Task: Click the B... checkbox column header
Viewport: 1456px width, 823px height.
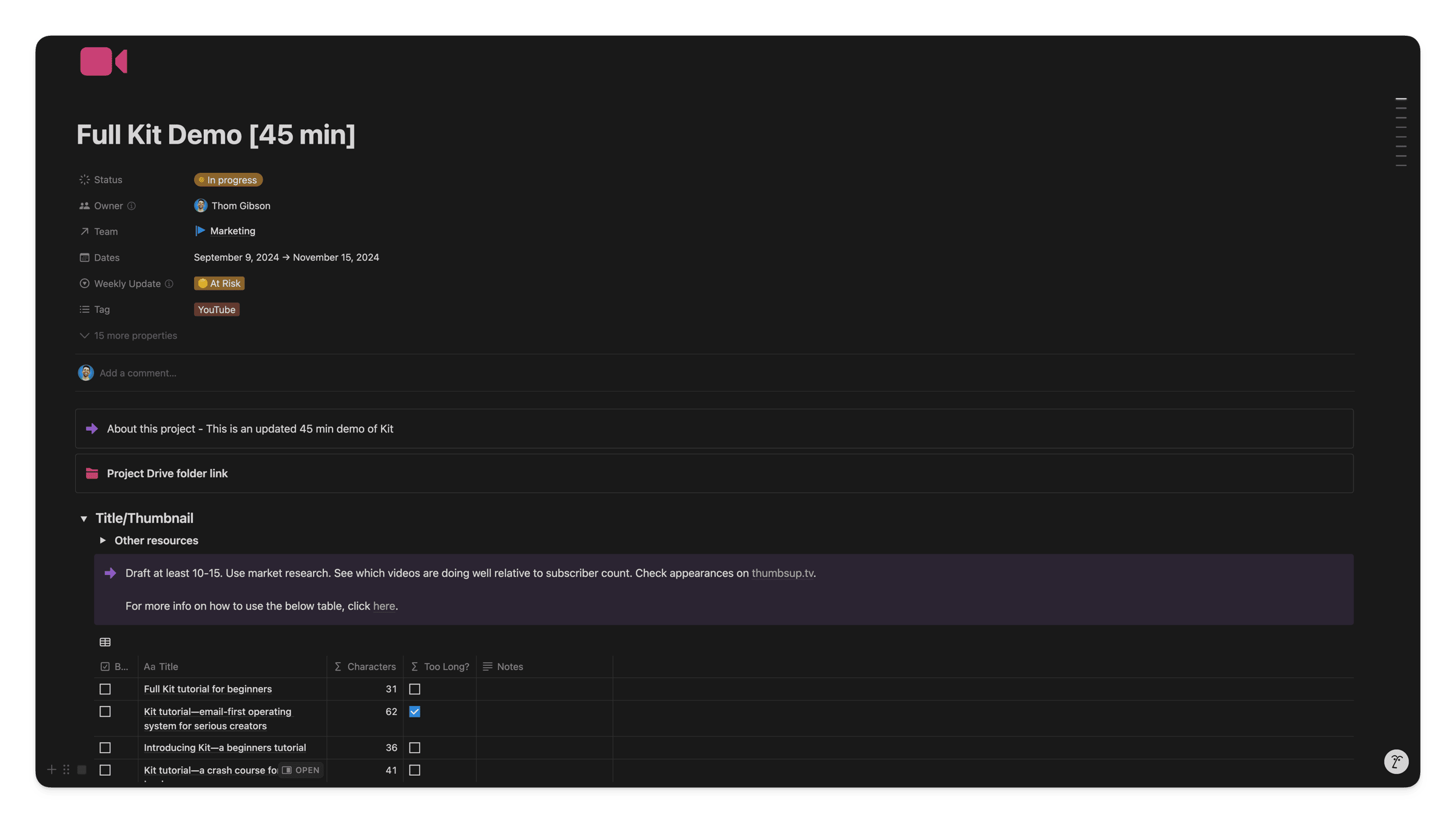Action: pyautogui.click(x=115, y=667)
